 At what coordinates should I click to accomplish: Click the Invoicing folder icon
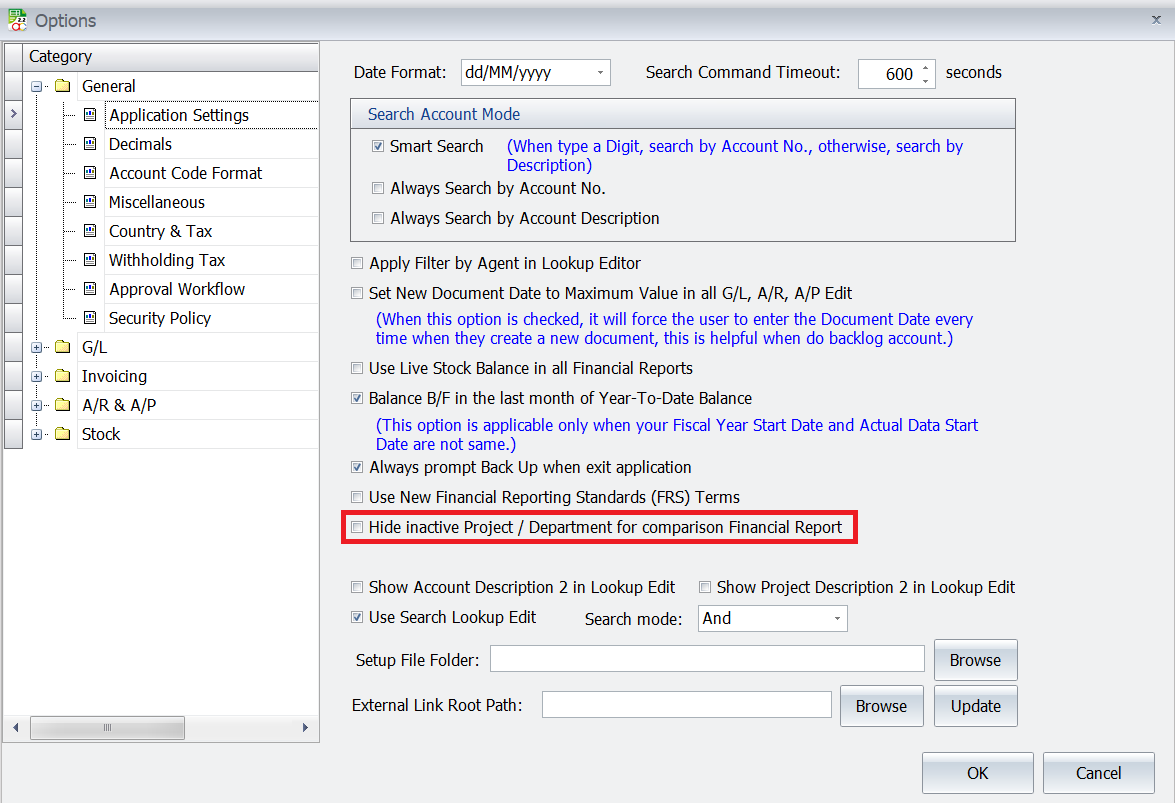[x=63, y=376]
